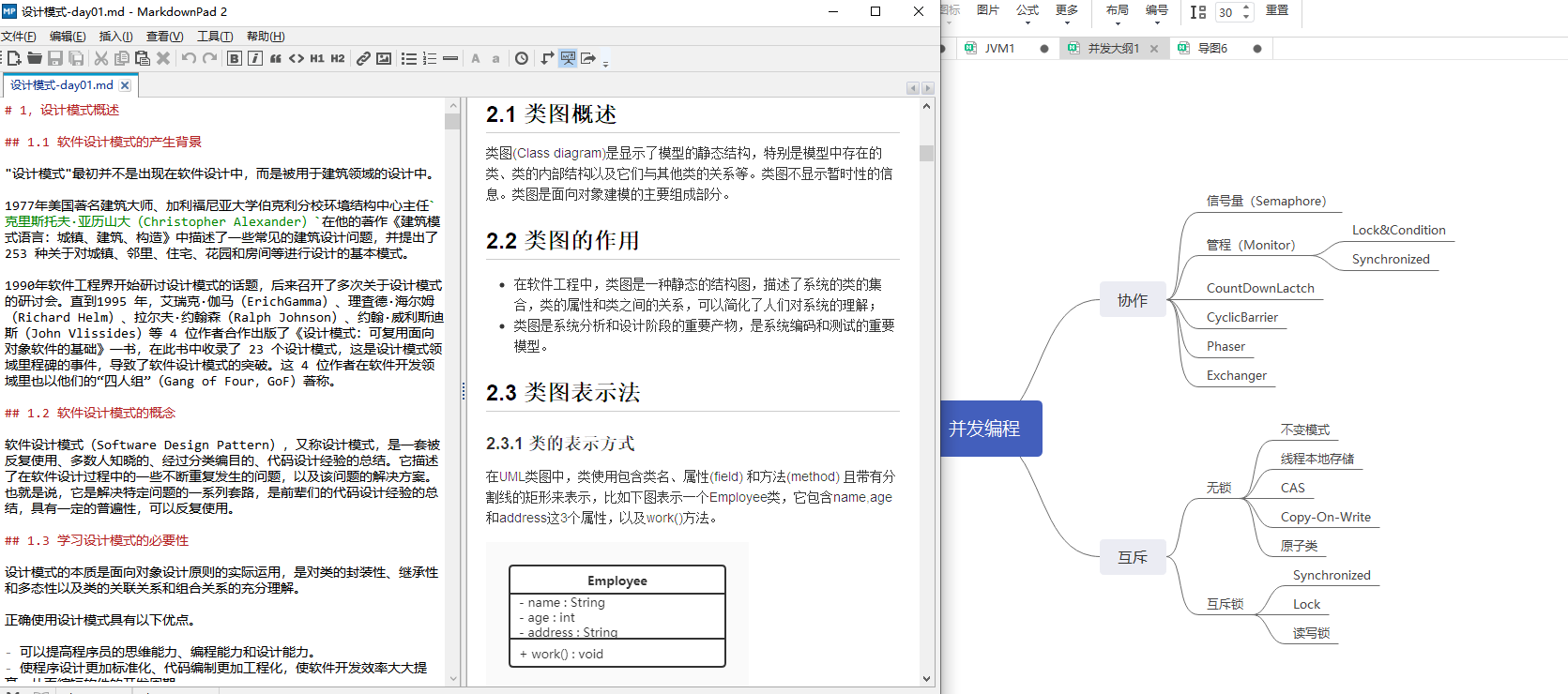The width and height of the screenshot is (1568, 694).
Task: Open the 插入(I) menu
Action: pyautogui.click(x=115, y=37)
